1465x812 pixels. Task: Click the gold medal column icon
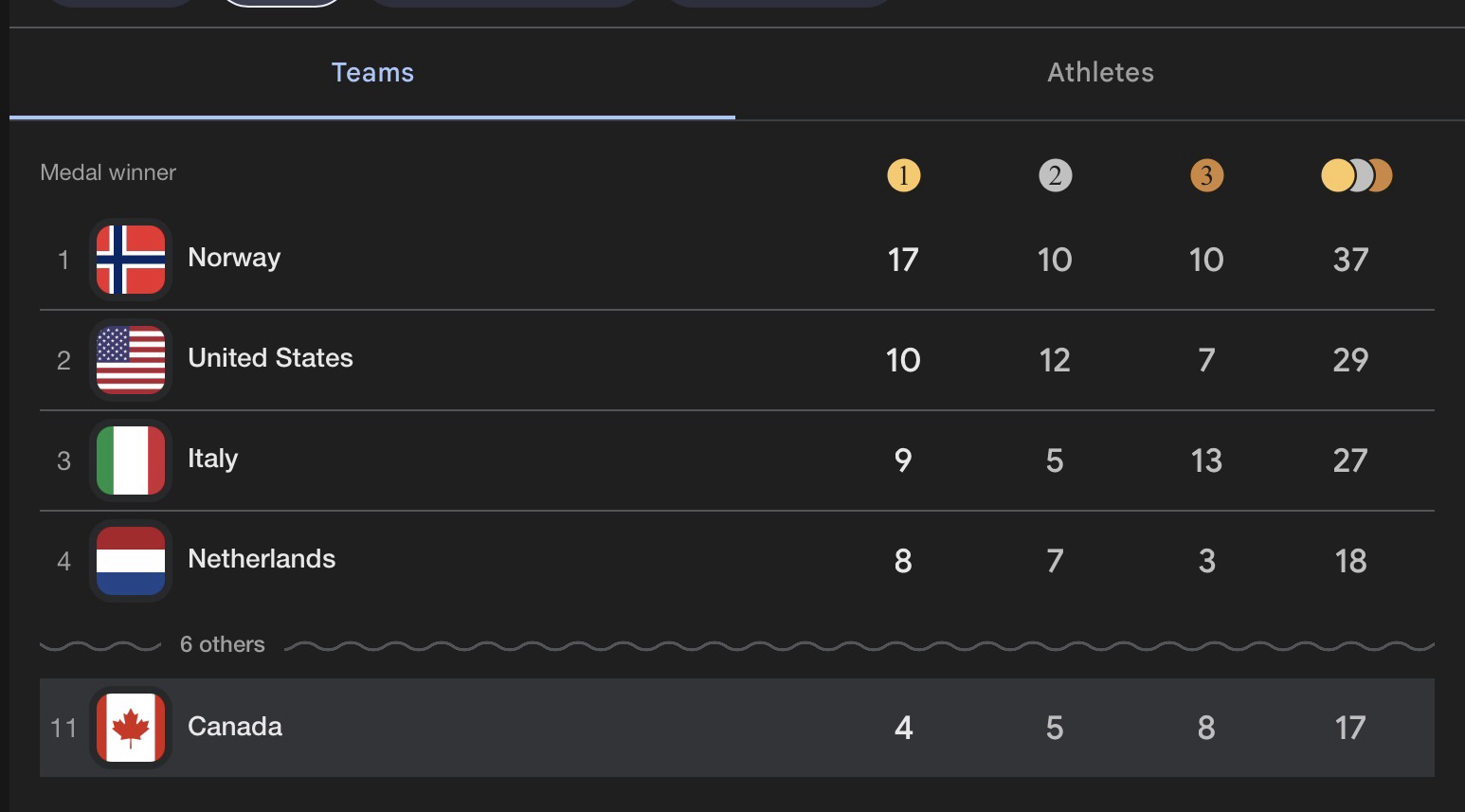pyautogui.click(x=903, y=175)
